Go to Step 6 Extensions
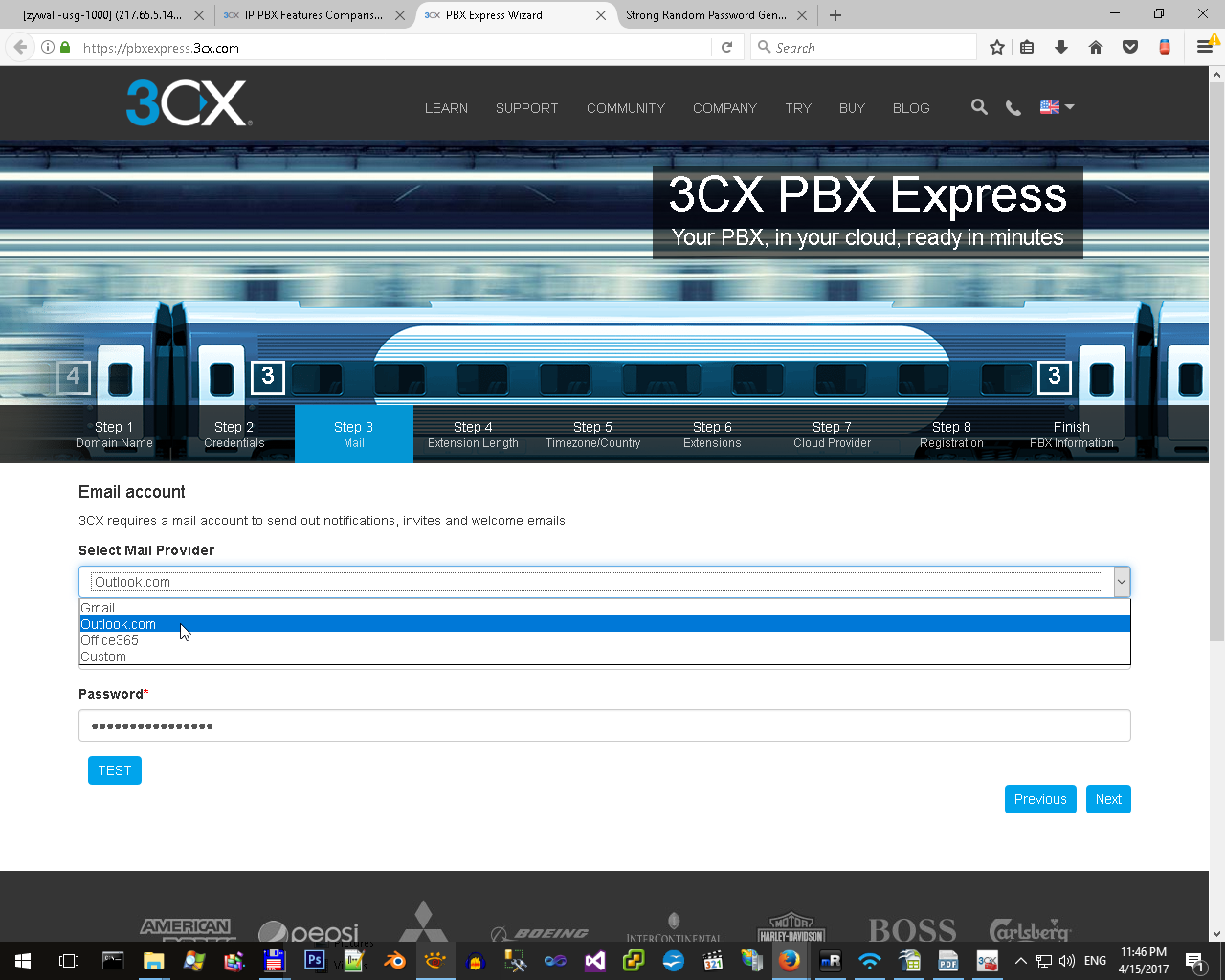 tap(712, 434)
